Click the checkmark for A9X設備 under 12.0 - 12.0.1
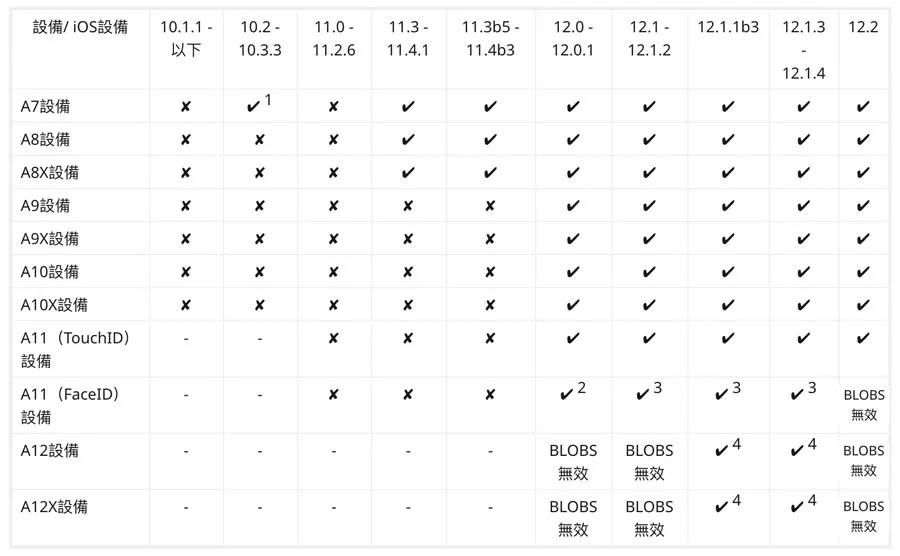 pyautogui.click(x=573, y=239)
